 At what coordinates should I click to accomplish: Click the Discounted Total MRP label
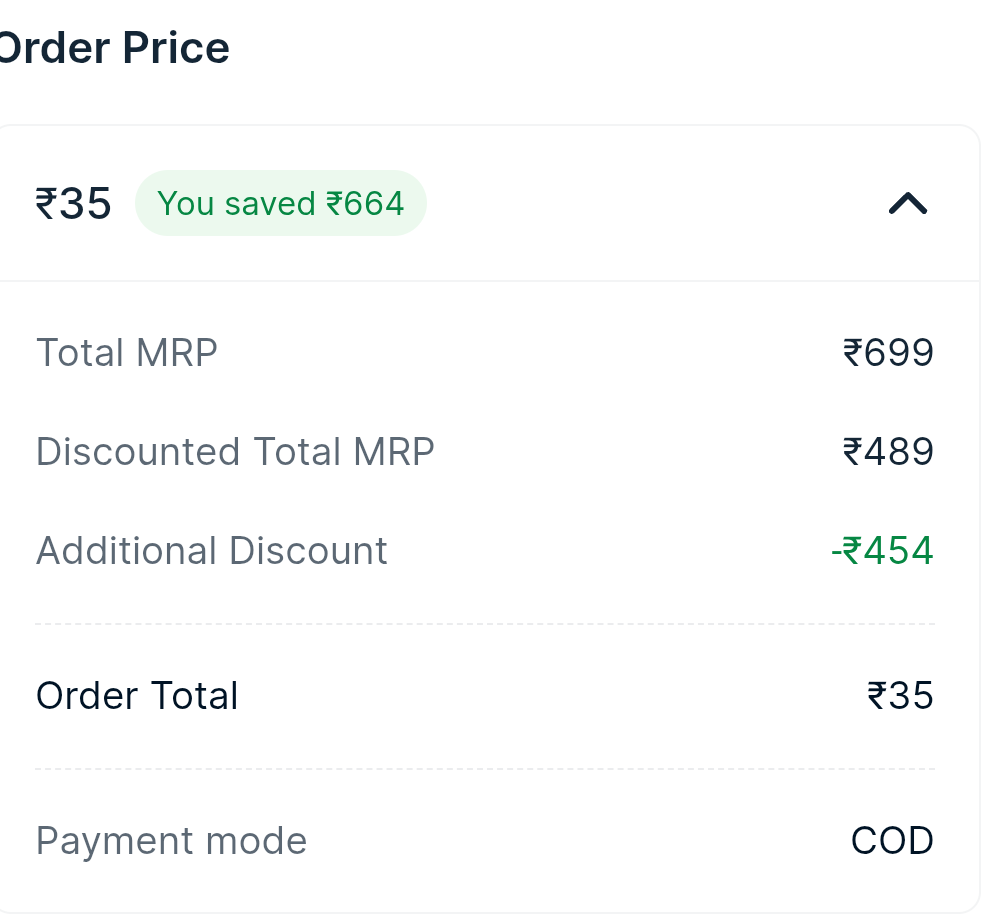click(235, 452)
